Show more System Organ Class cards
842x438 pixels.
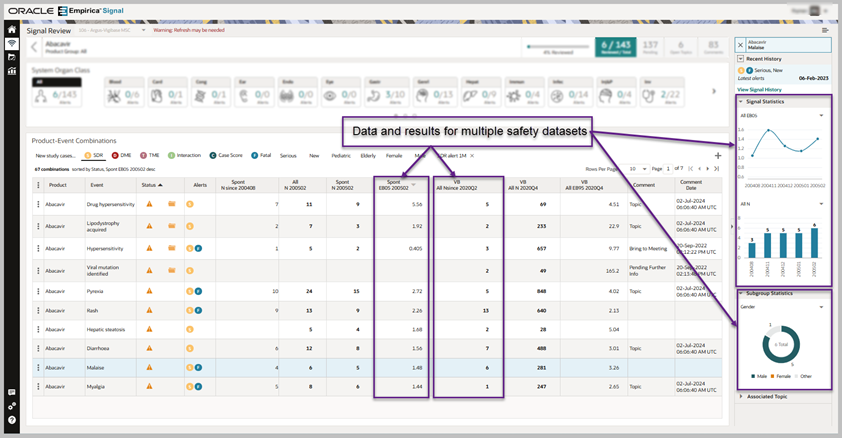(714, 91)
